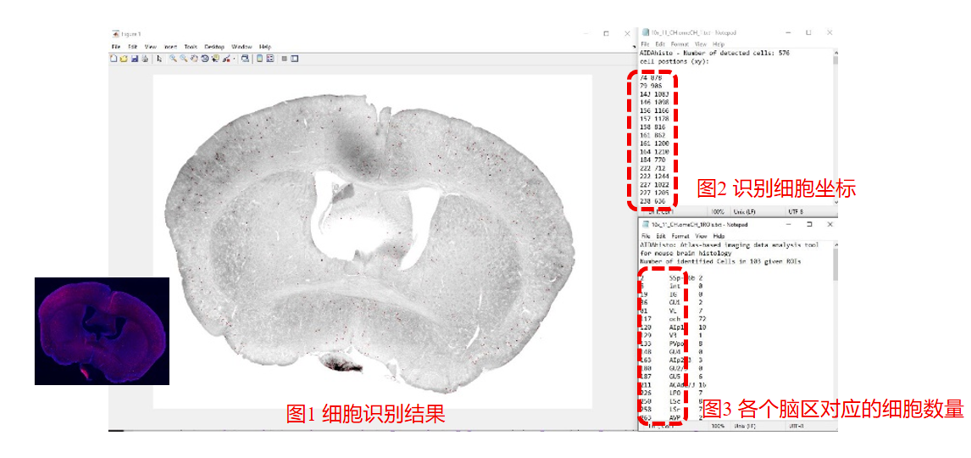Click New Figure icon in Figure 1 toolbar
This screenshot has height=458, width=971.
pyautogui.click(x=113, y=59)
